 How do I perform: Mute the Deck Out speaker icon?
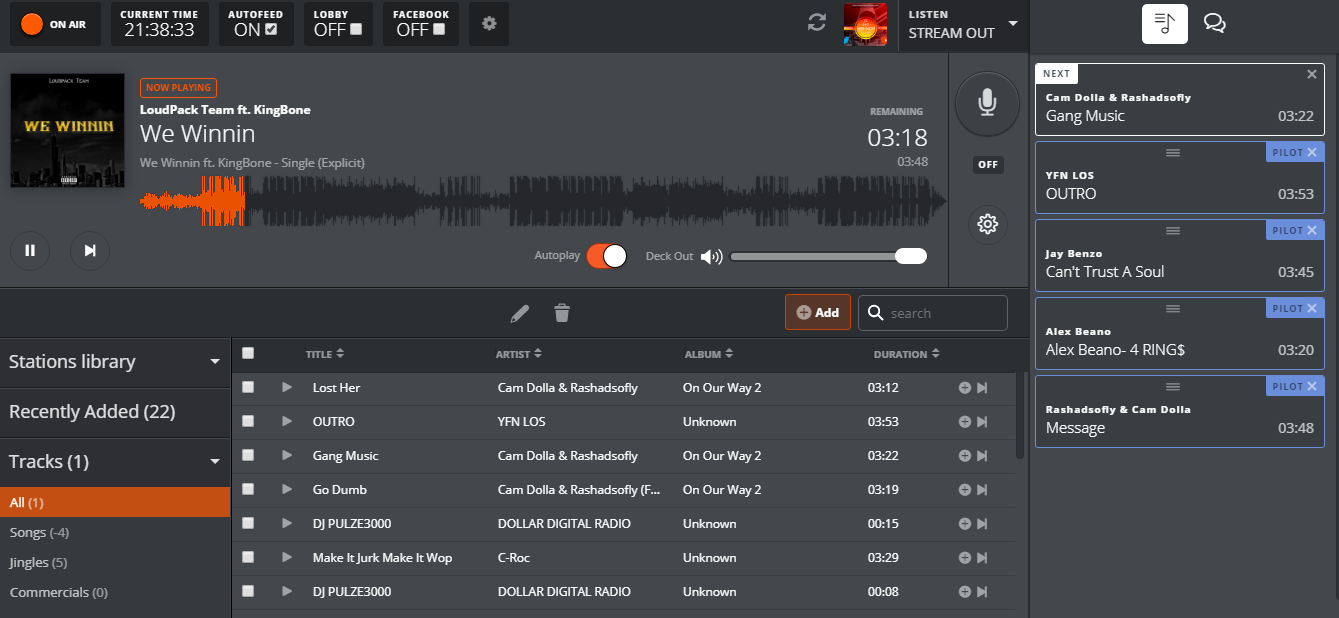[x=711, y=256]
